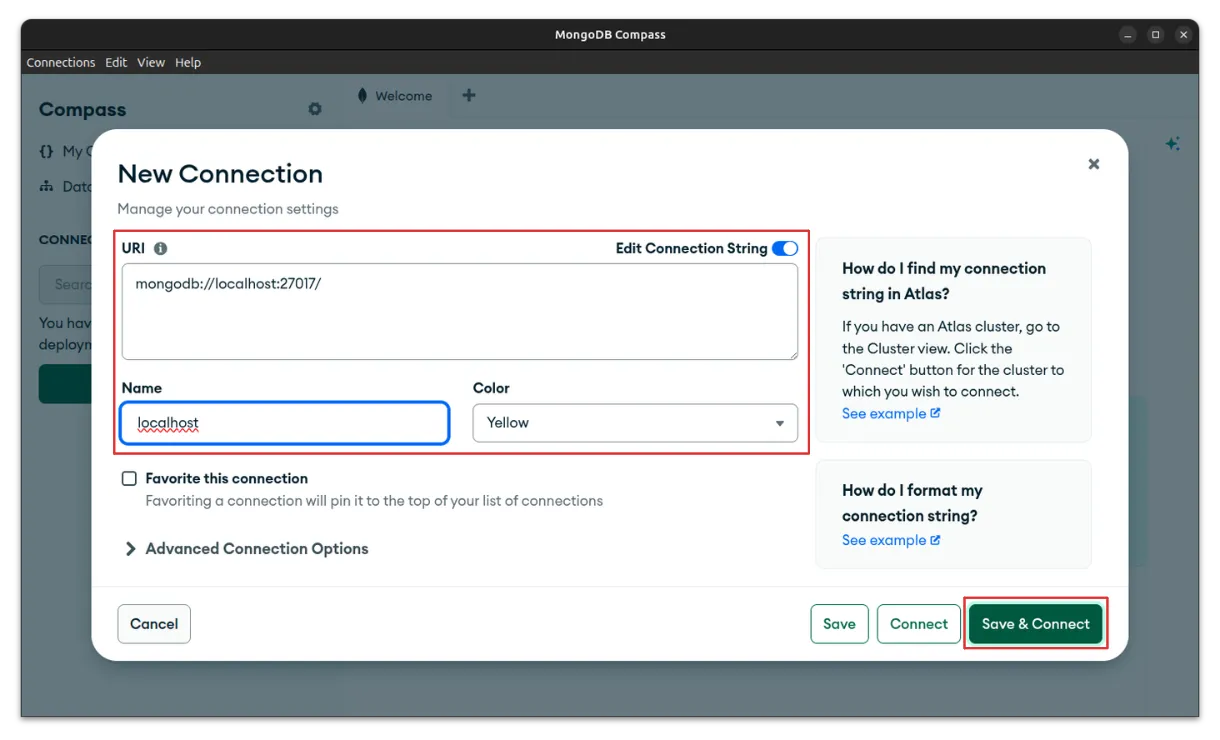Click the plus icon to add tab

pos(468,96)
